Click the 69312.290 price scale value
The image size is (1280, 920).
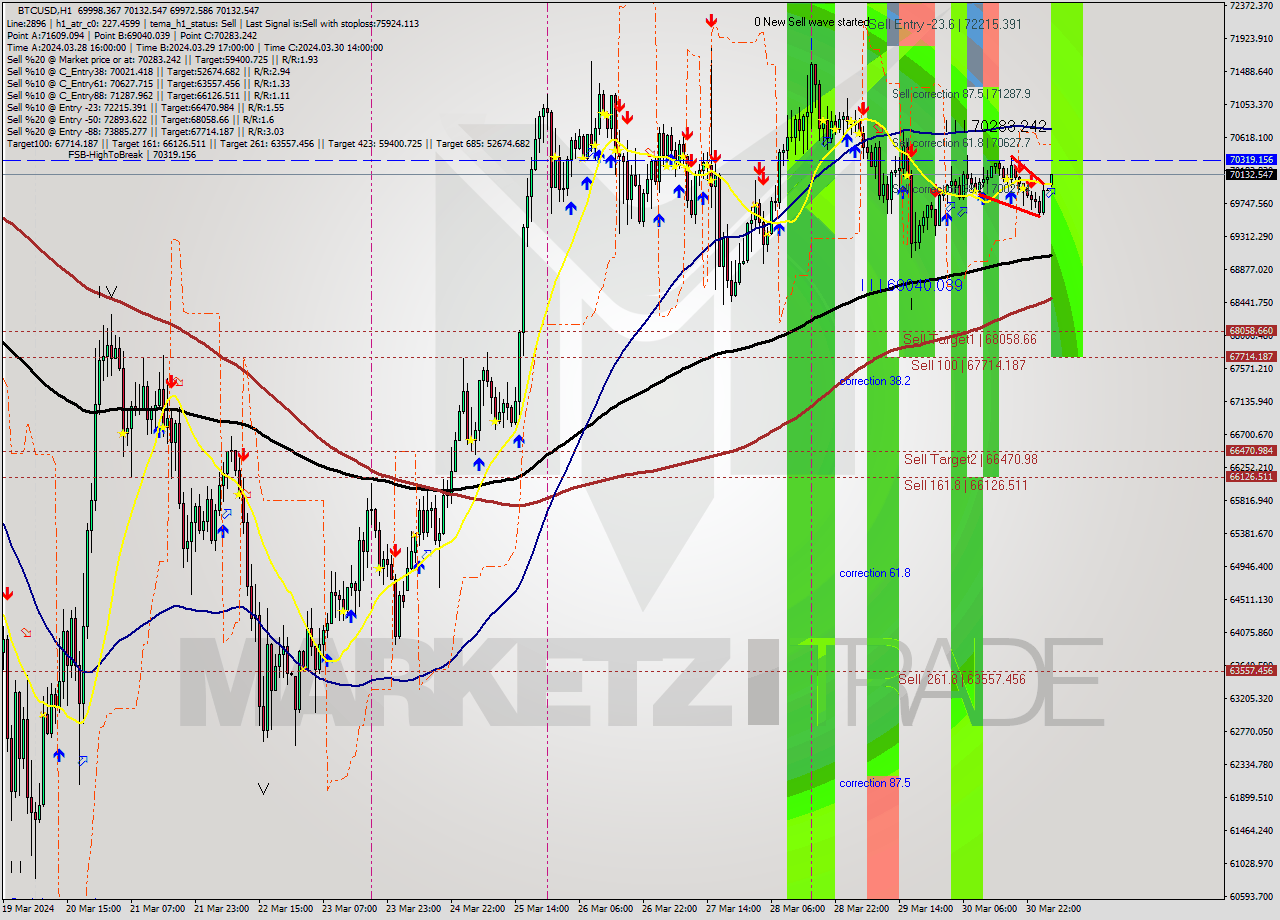click(x=1251, y=237)
